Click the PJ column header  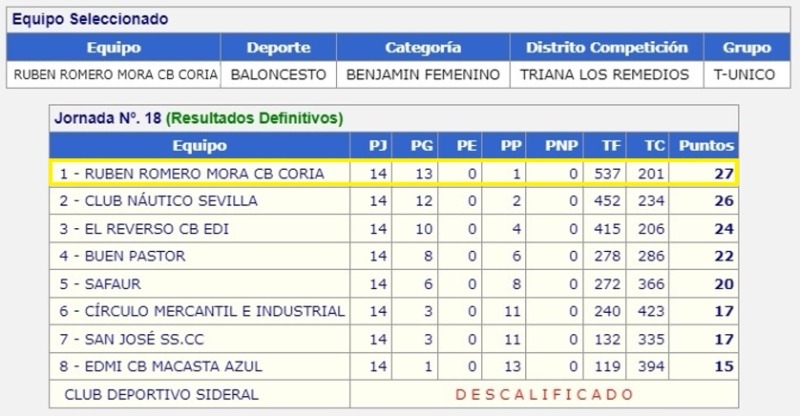point(378,145)
